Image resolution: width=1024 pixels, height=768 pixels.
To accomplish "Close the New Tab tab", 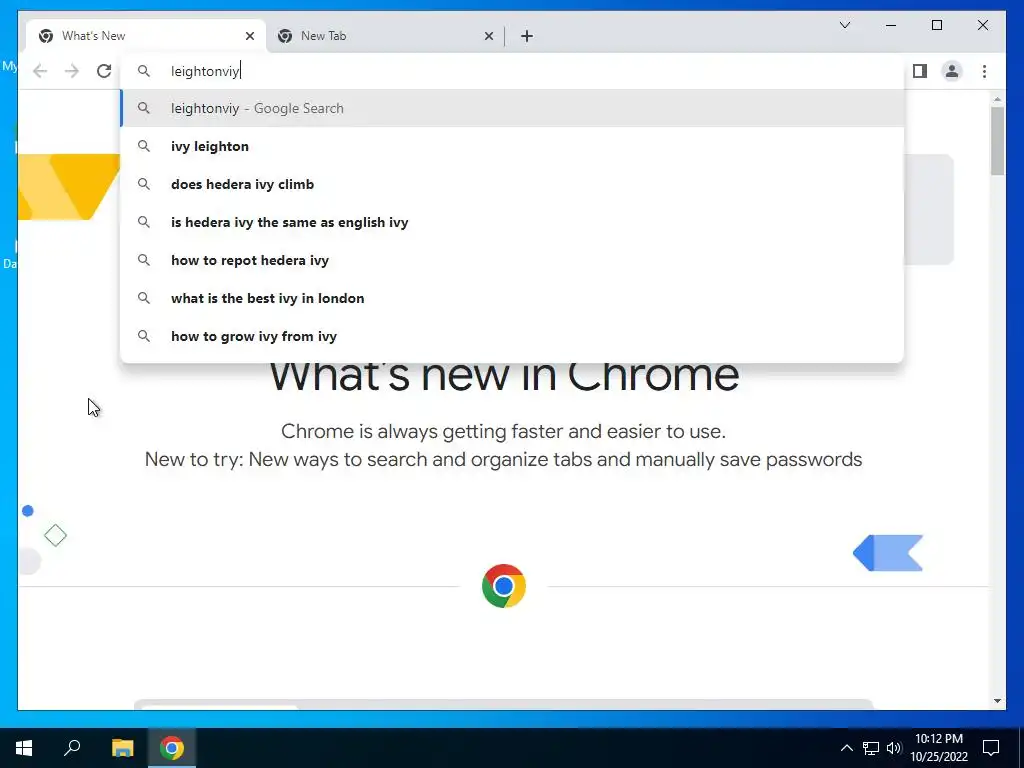I will [488, 37].
